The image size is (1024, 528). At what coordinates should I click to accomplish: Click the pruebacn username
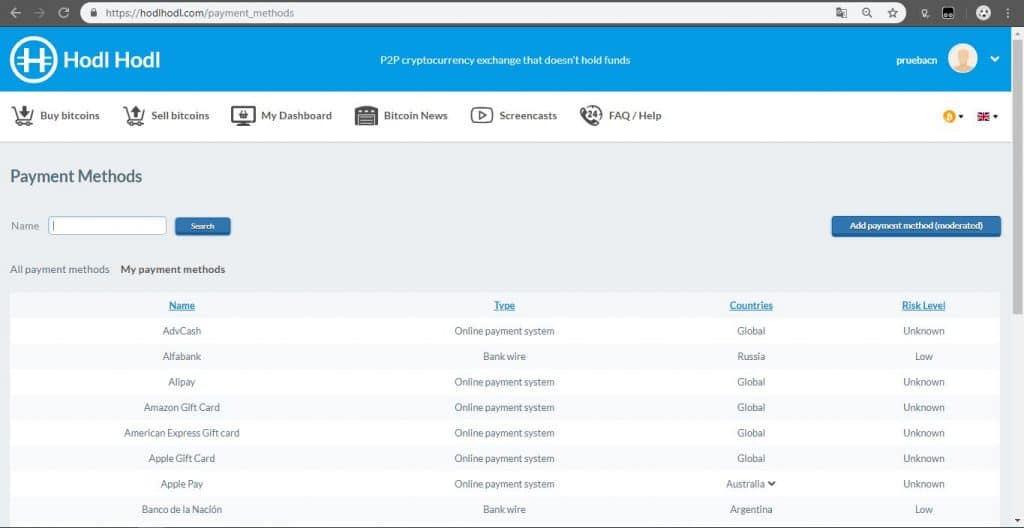[x=917, y=59]
